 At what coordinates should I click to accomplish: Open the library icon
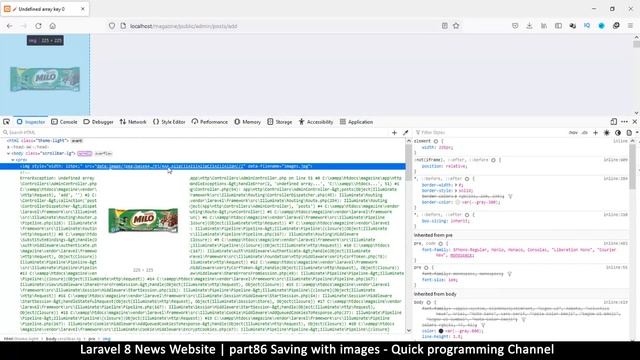pos(544,26)
